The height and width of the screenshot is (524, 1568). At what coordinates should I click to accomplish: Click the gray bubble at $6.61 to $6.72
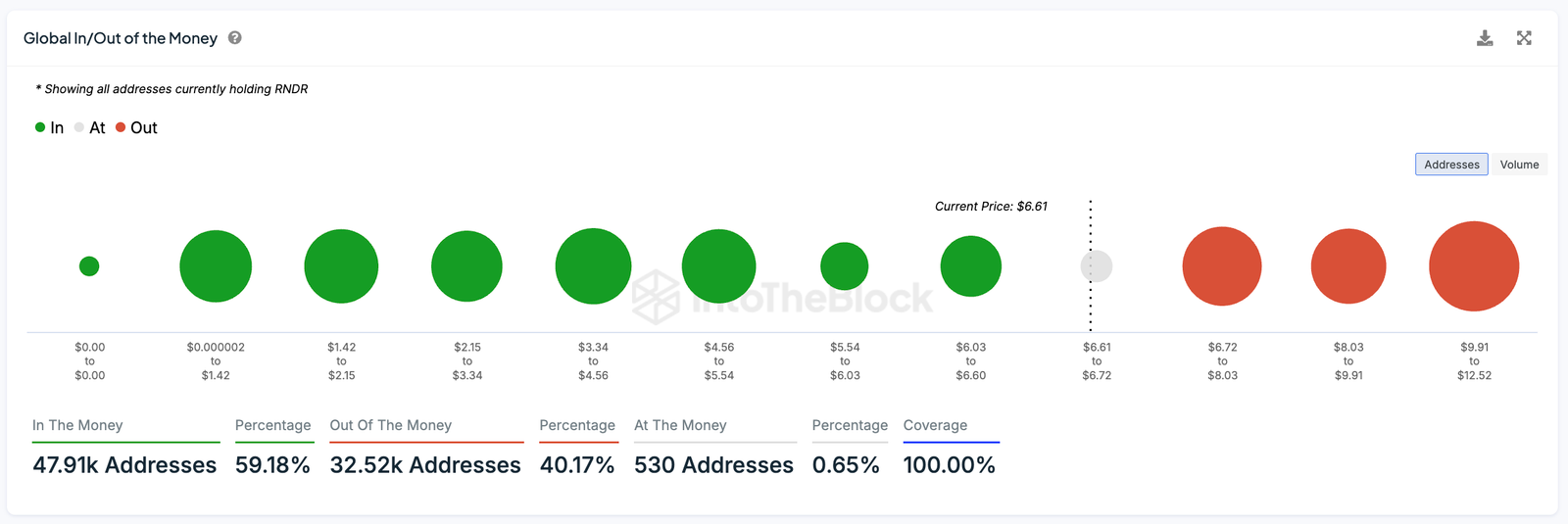click(1097, 266)
